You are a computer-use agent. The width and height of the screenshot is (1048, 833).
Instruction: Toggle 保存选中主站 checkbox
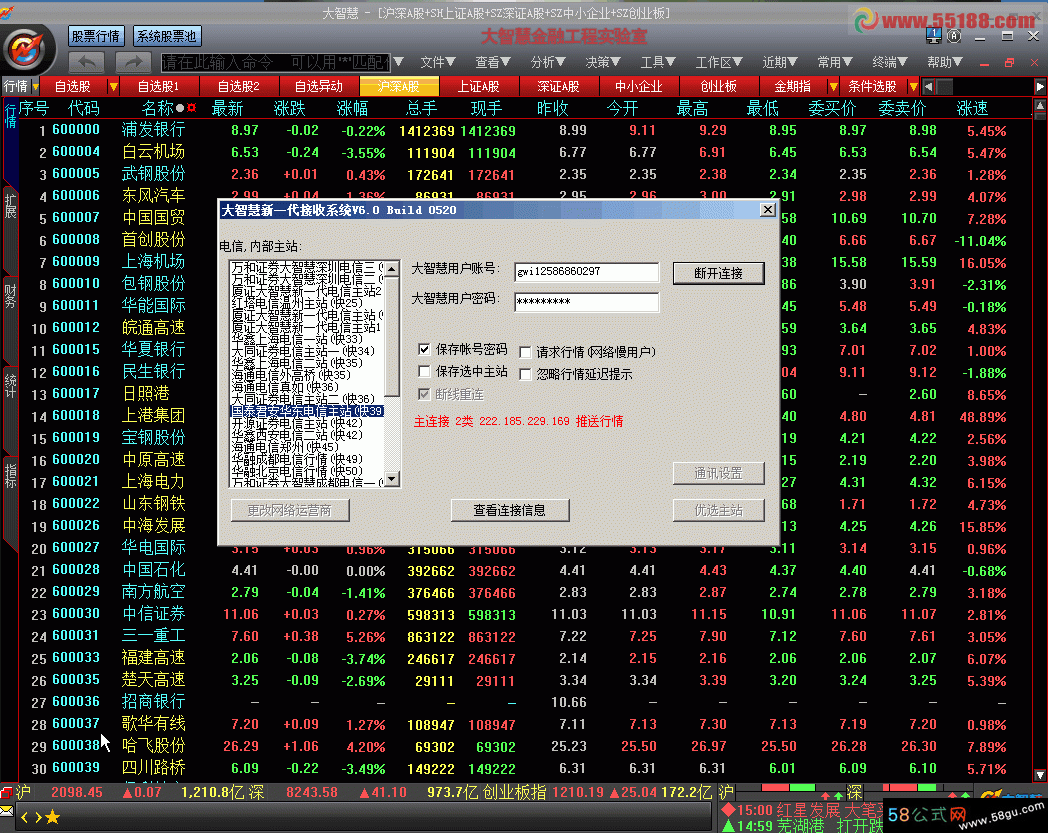[424, 371]
